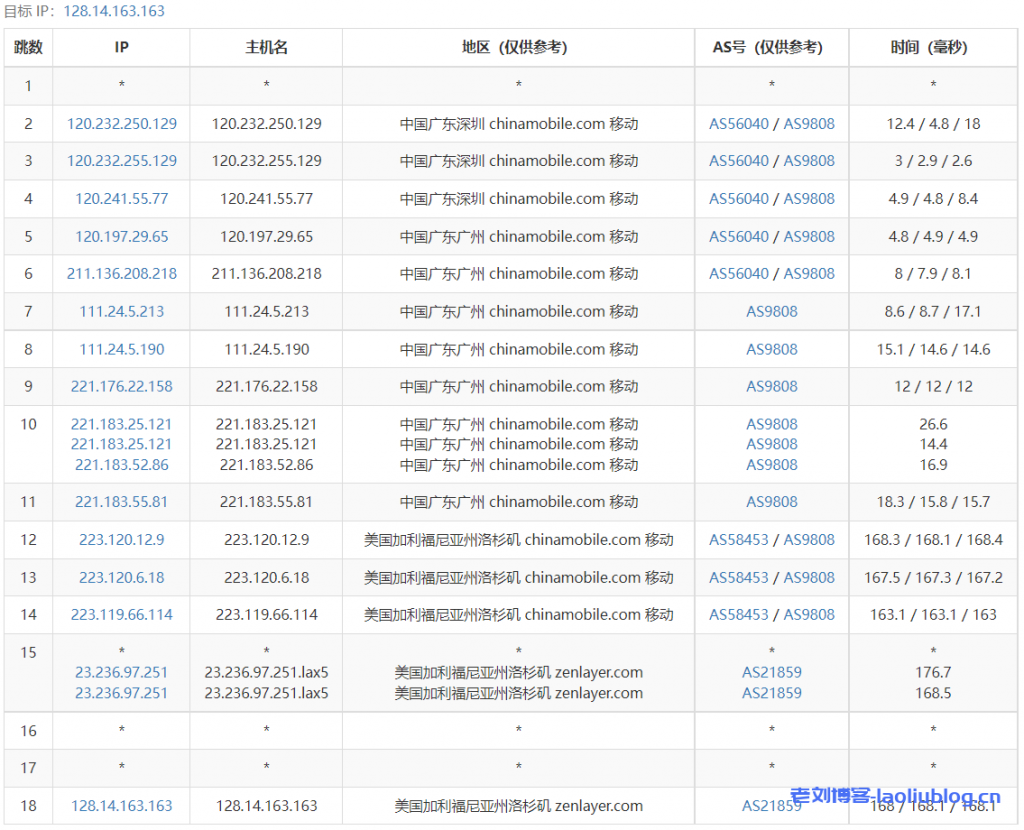
Task: Open IP link 111.24.5.213
Action: point(122,312)
